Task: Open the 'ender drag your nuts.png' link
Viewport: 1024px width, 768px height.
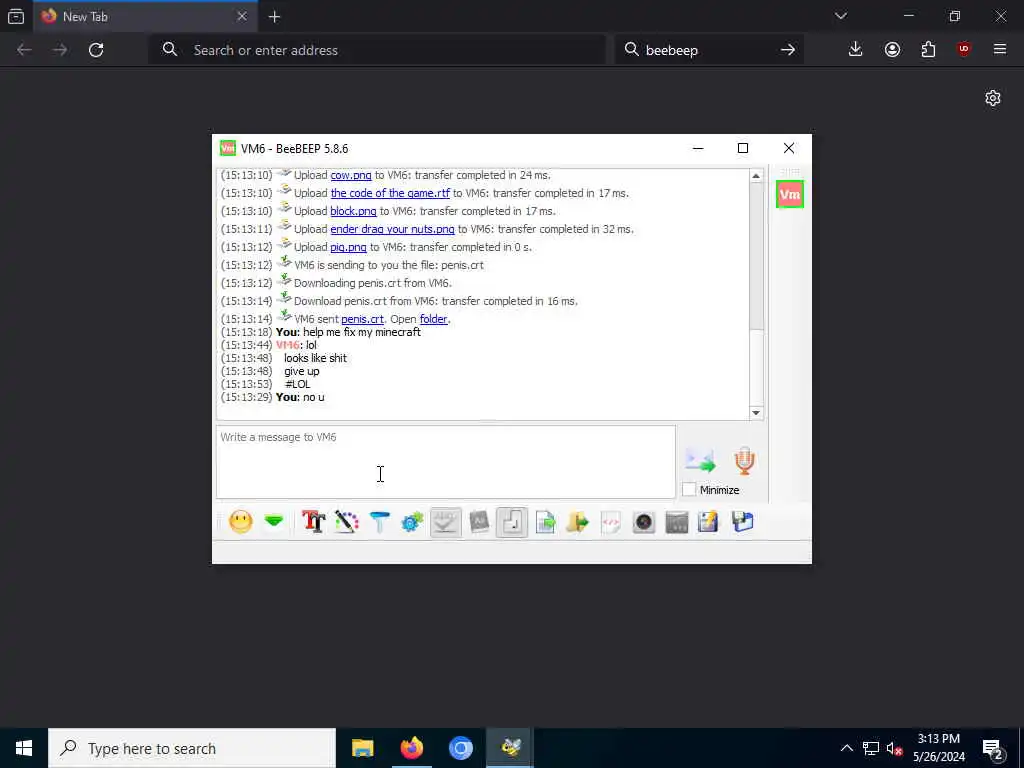Action: point(392,229)
